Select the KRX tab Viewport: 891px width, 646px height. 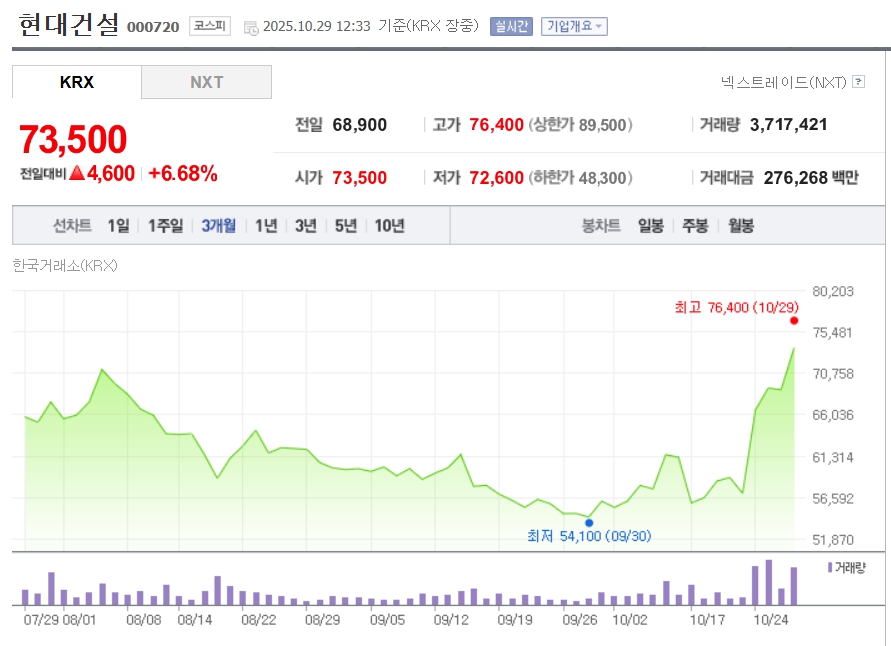(77, 82)
